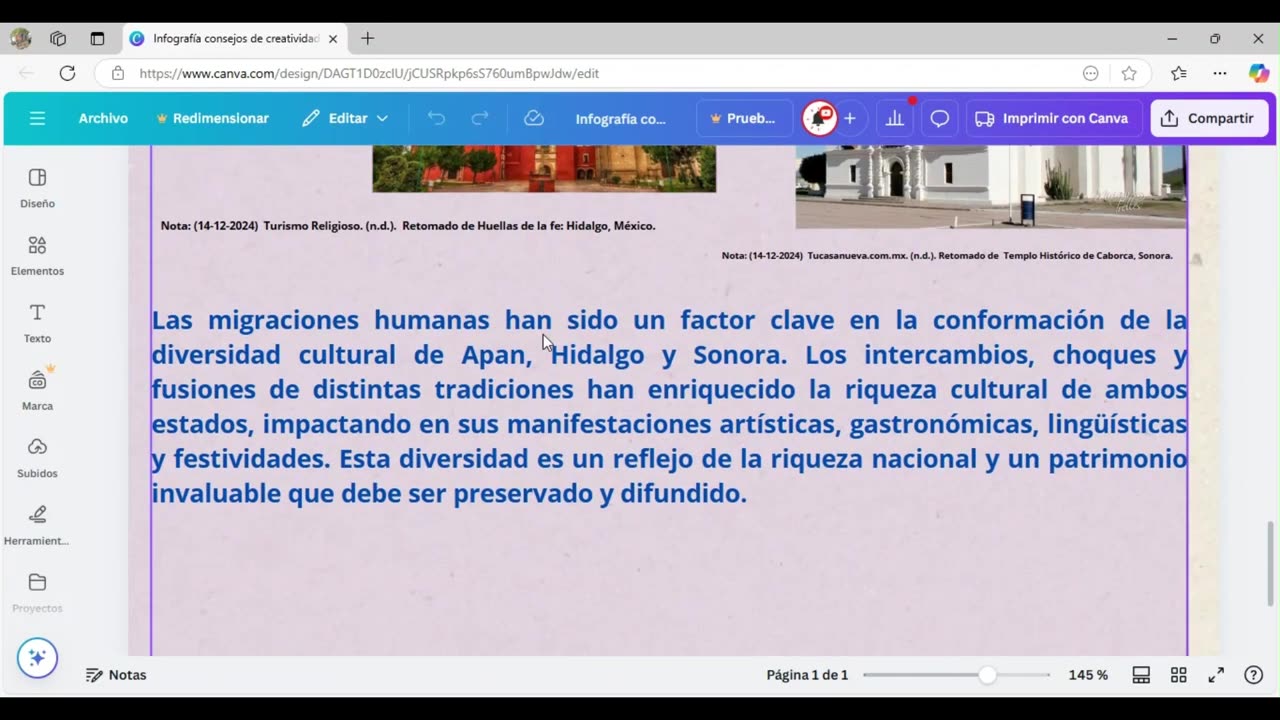The width and height of the screenshot is (1280, 720).
Task: Enter fullscreen presentation mode icon
Action: tap(1216, 675)
